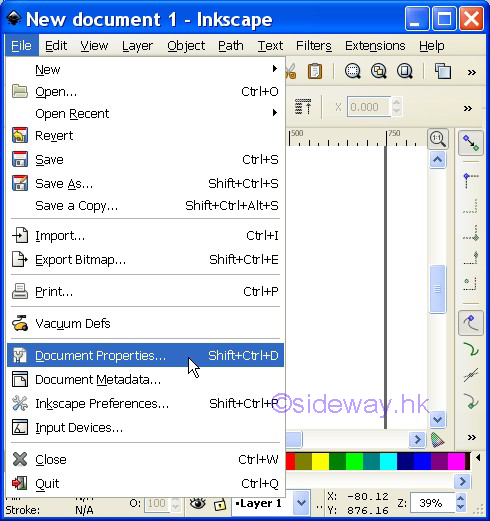Image resolution: width=490 pixels, height=521 pixels.
Task: Toggle snap to cusp nodes button
Action: [x=471, y=401]
